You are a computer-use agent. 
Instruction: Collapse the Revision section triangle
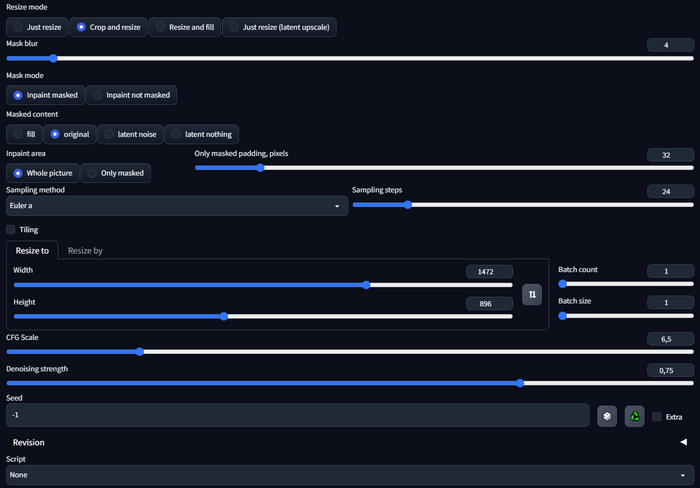[683, 442]
